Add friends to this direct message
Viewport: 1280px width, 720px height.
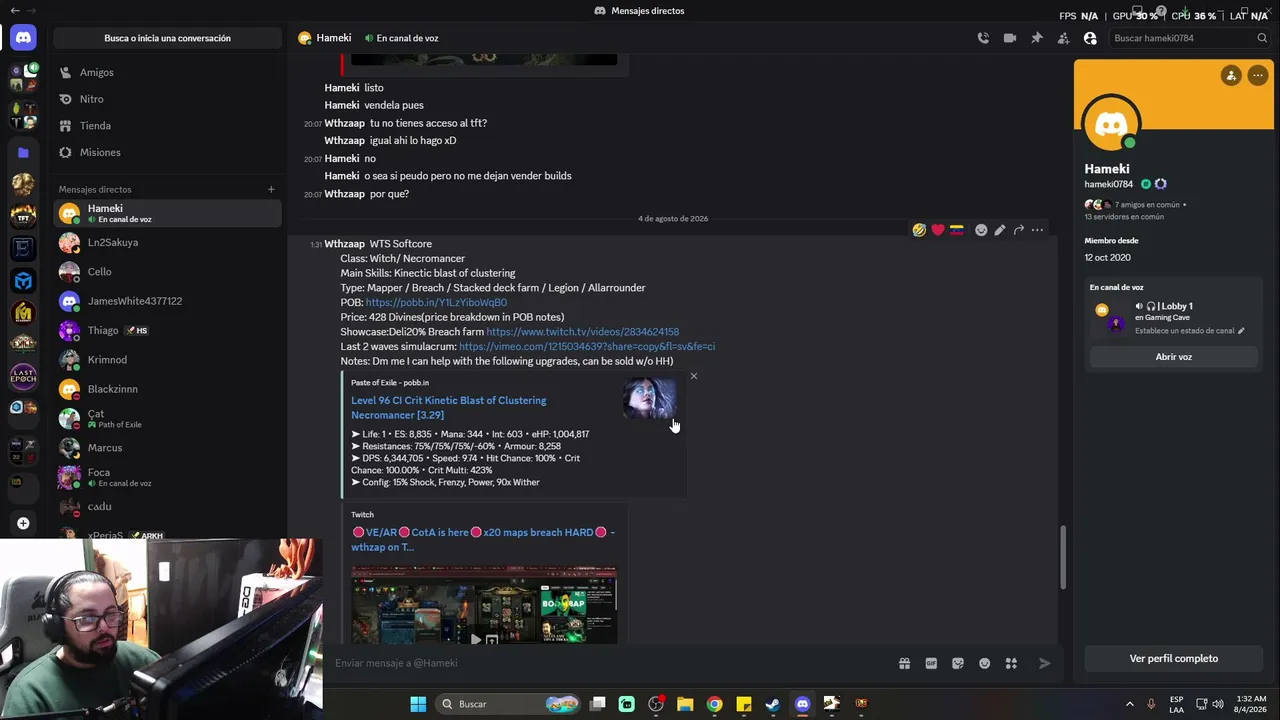click(x=1063, y=38)
